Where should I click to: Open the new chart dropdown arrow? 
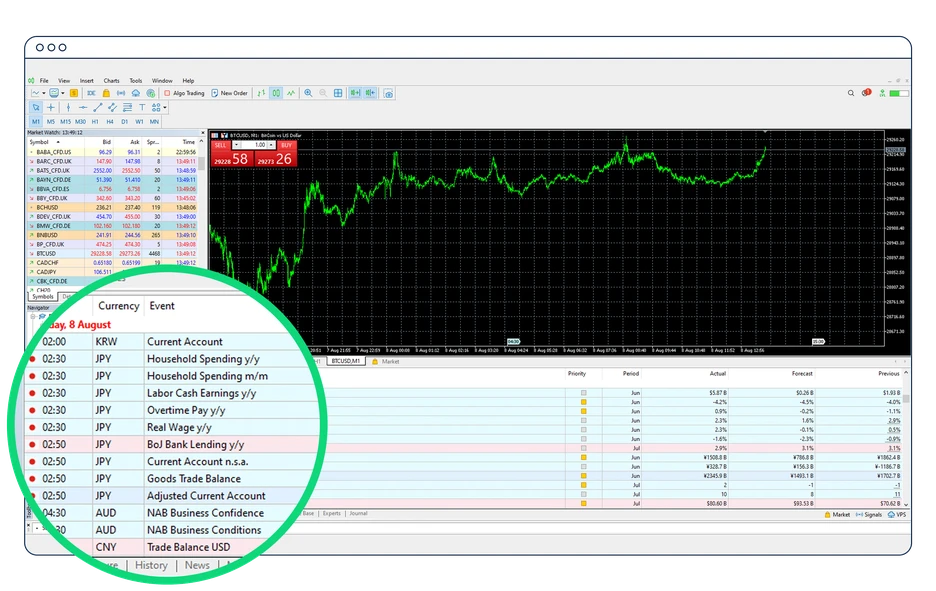click(x=44, y=93)
